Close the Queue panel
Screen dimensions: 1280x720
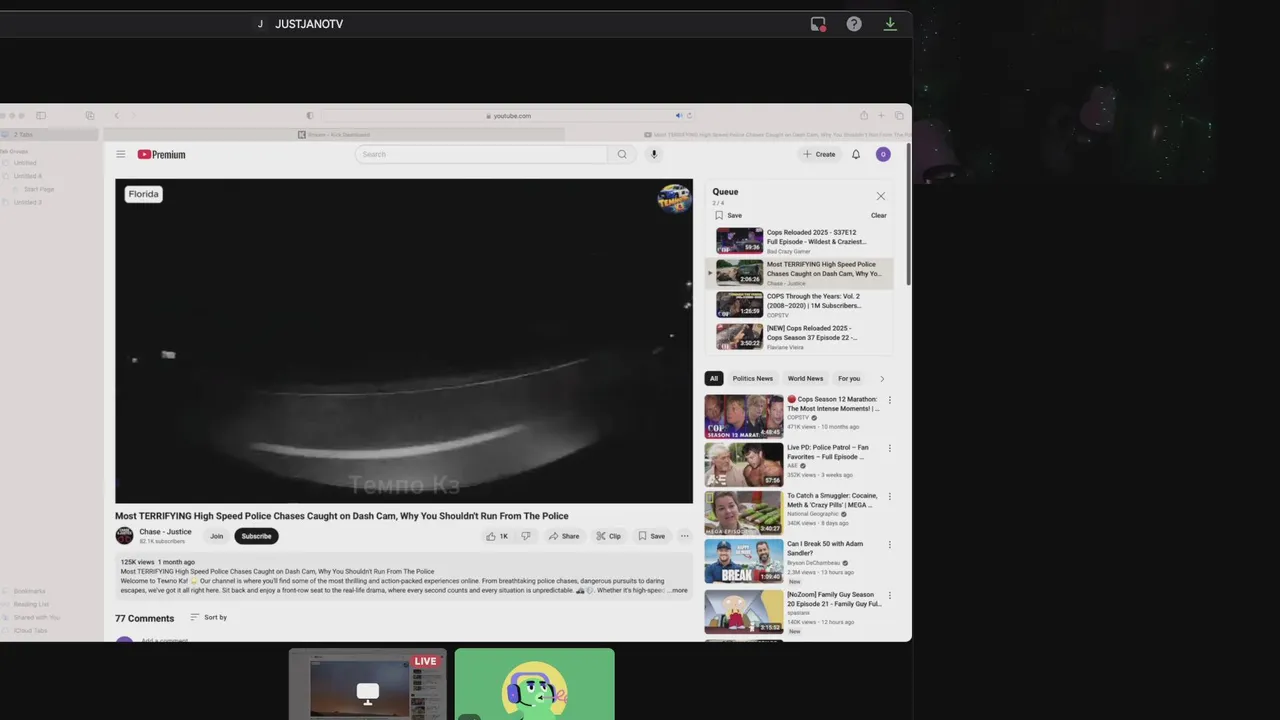pyautogui.click(x=880, y=196)
